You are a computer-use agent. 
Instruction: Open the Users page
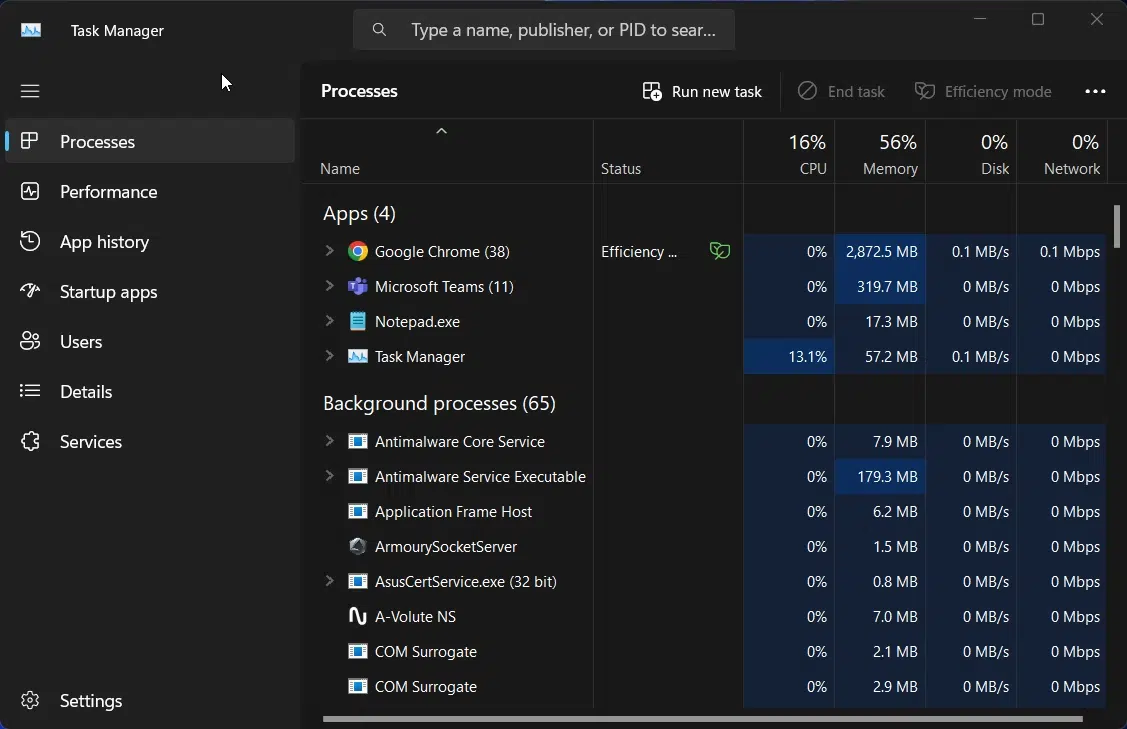tap(81, 341)
